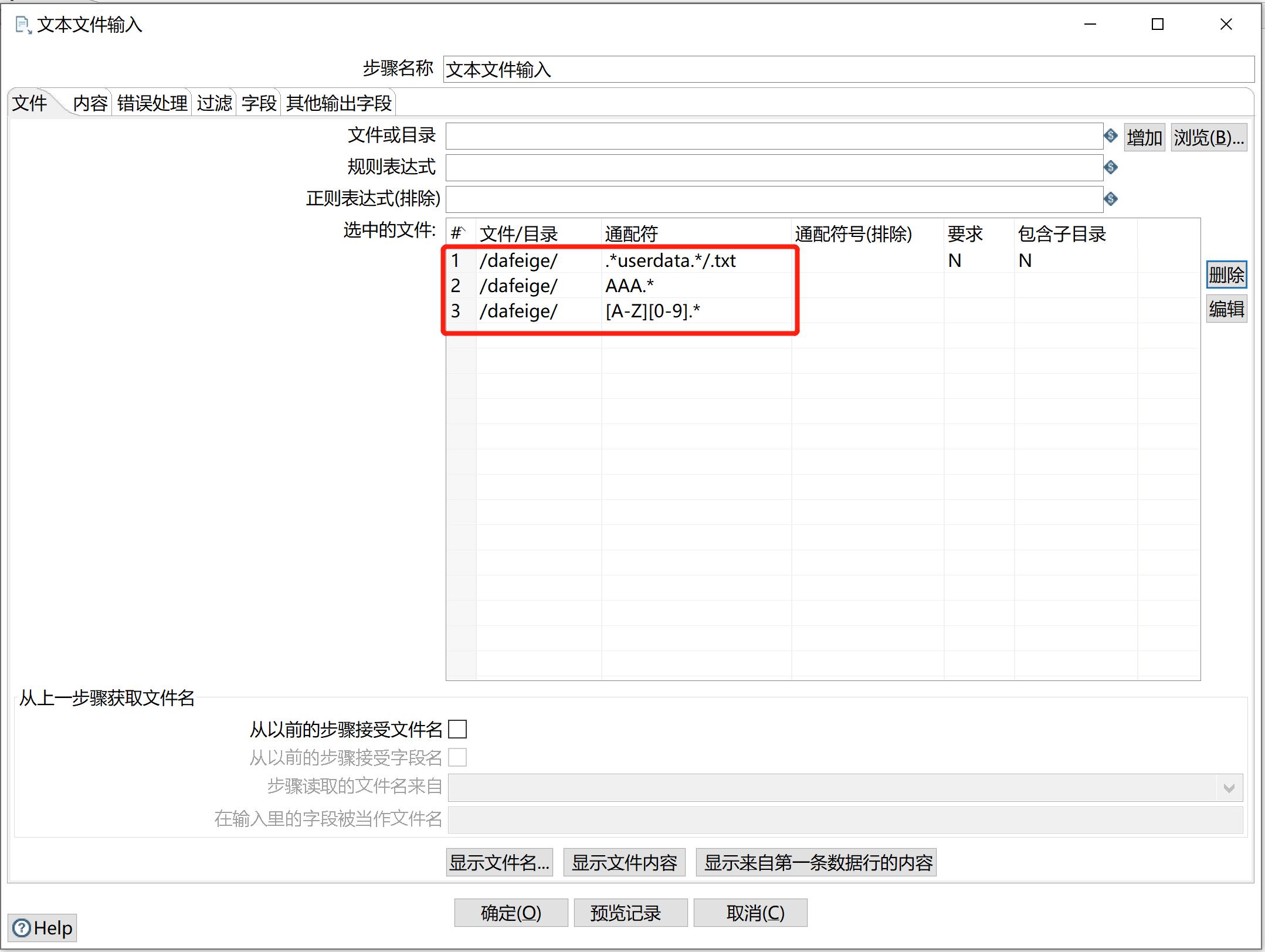Select /dafeige/ cell in row 2

[538, 286]
